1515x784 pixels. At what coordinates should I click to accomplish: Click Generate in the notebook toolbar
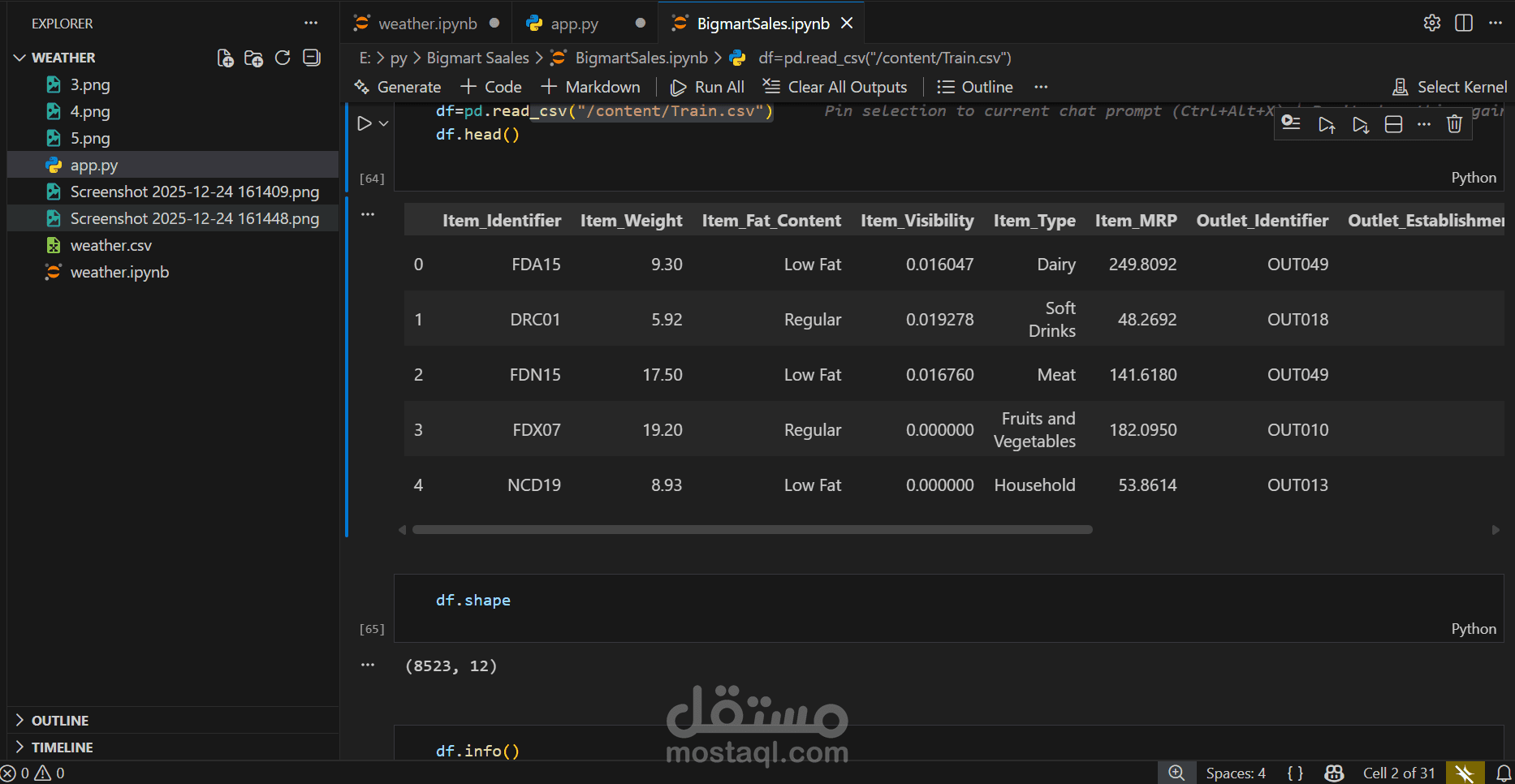[398, 87]
